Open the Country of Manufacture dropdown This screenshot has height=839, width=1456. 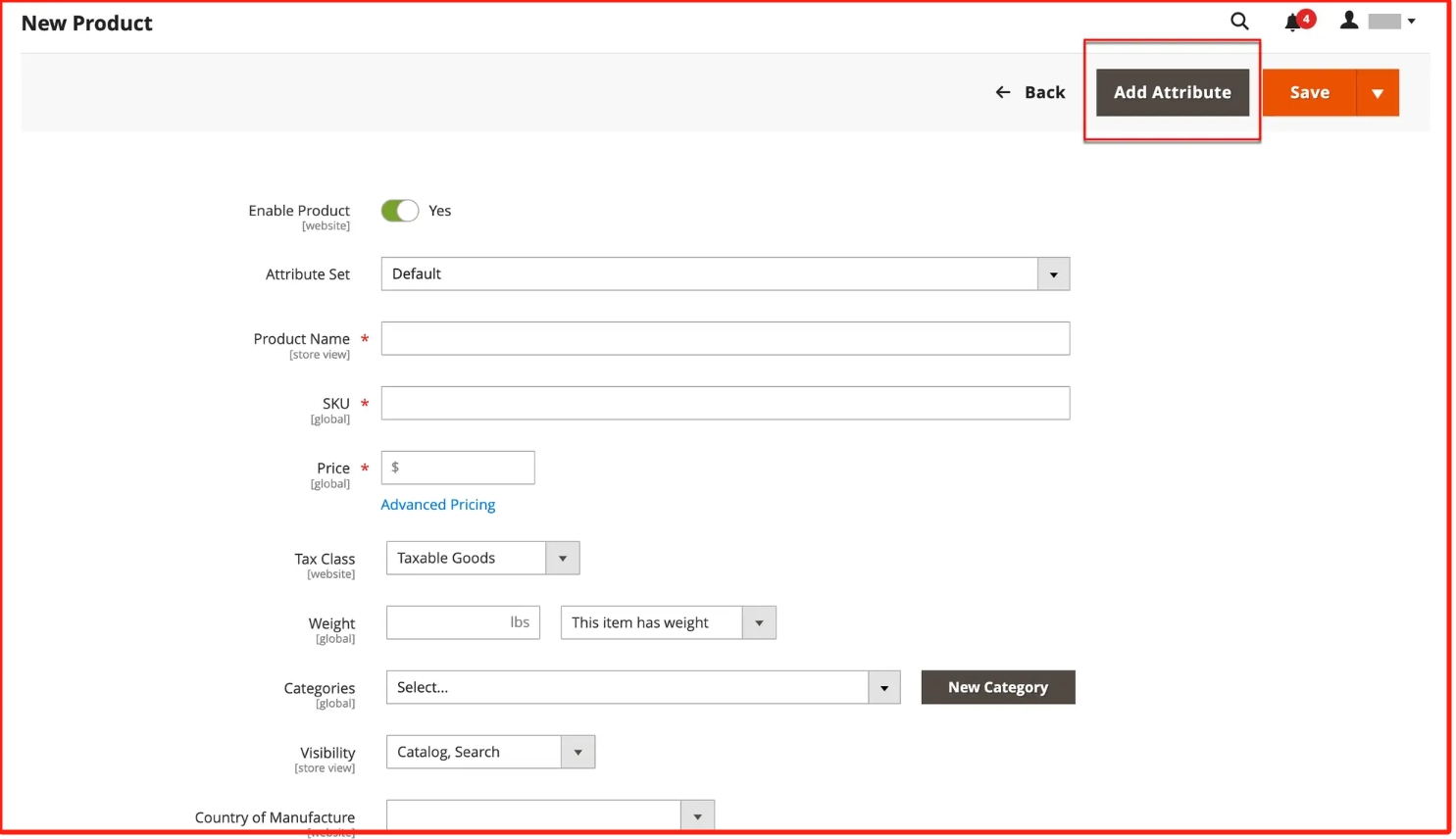[x=550, y=815]
